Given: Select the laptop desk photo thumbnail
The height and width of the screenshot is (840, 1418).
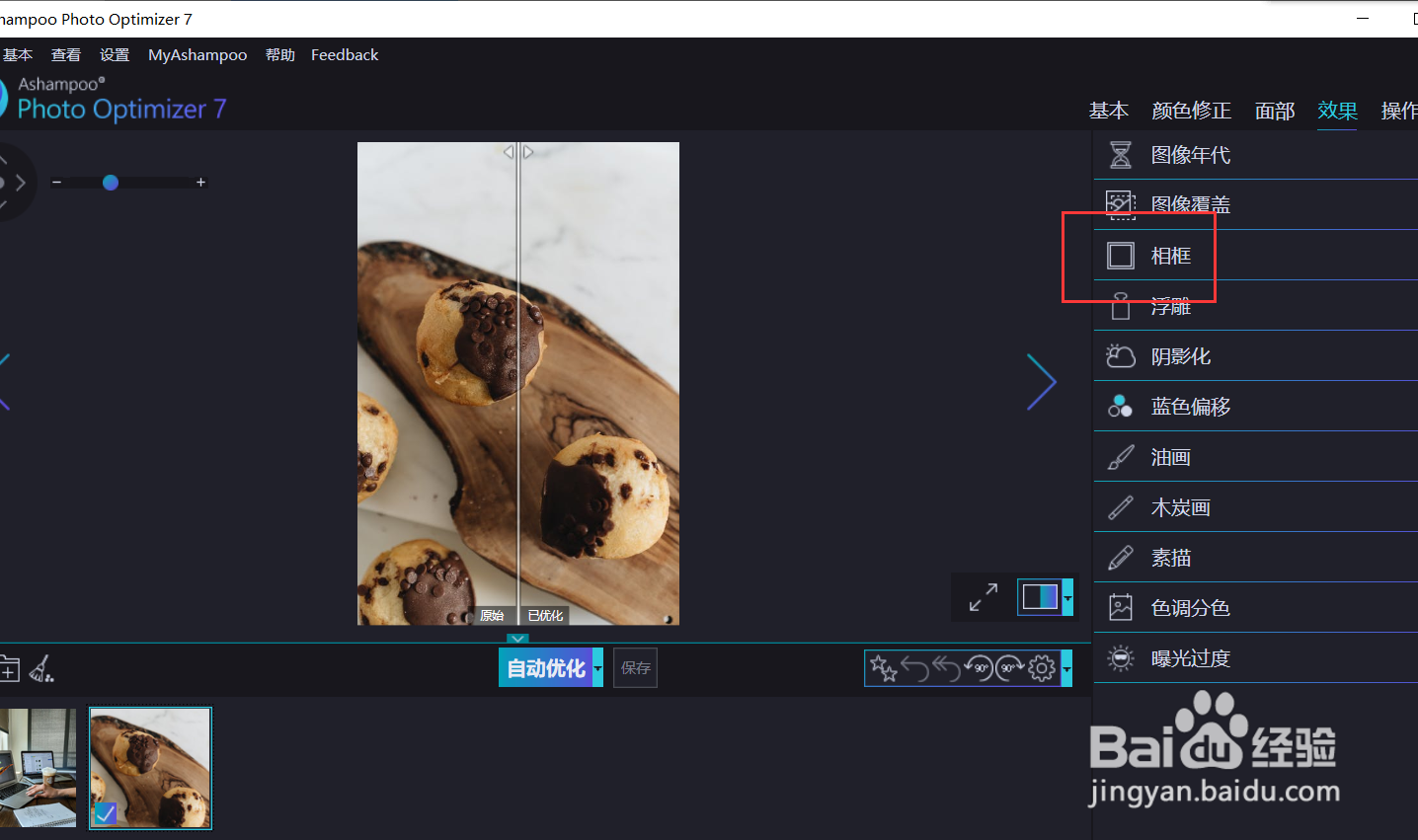Looking at the screenshot, I should 38,768.
